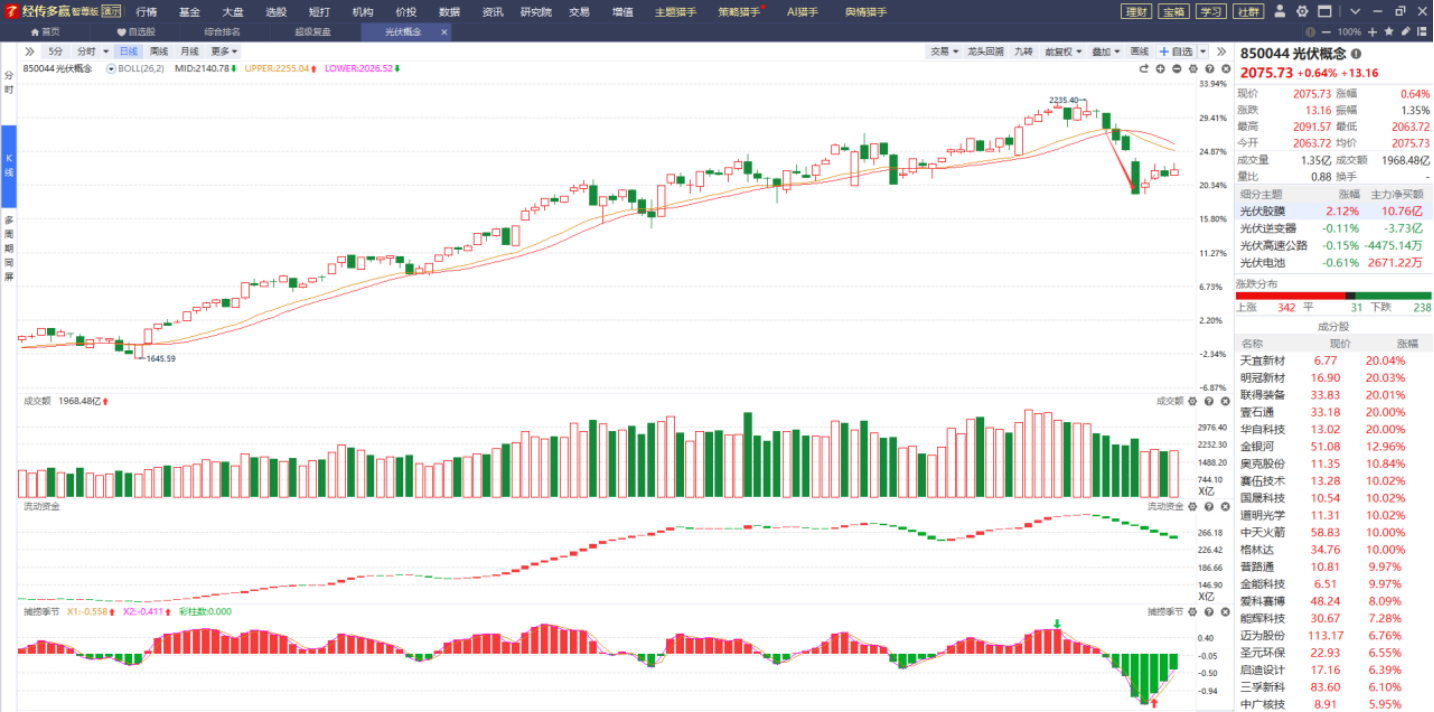Switch chart period to 月线
The width and height of the screenshot is (1434, 712).
[189, 51]
